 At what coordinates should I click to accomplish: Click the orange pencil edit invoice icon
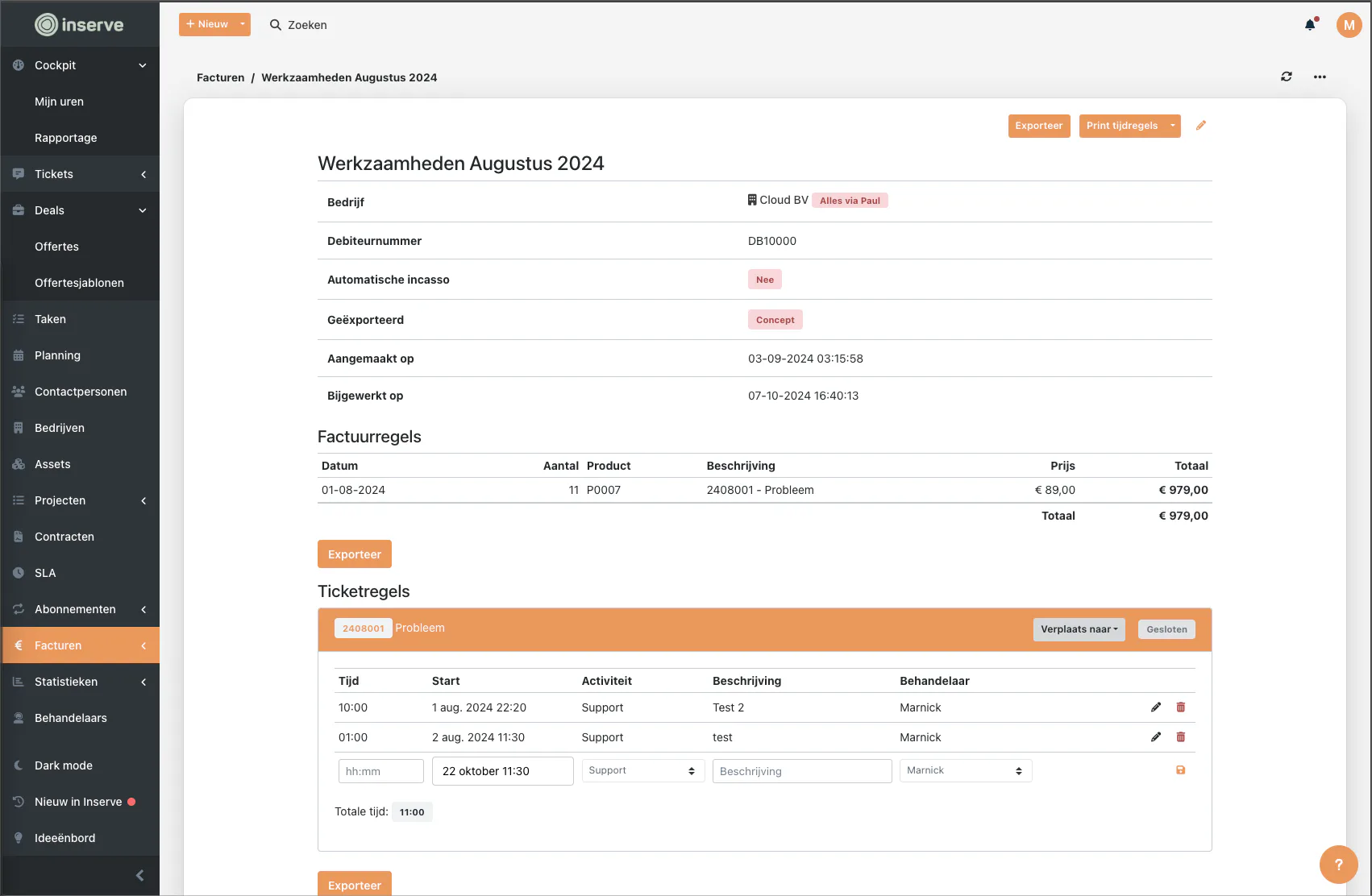1201,126
